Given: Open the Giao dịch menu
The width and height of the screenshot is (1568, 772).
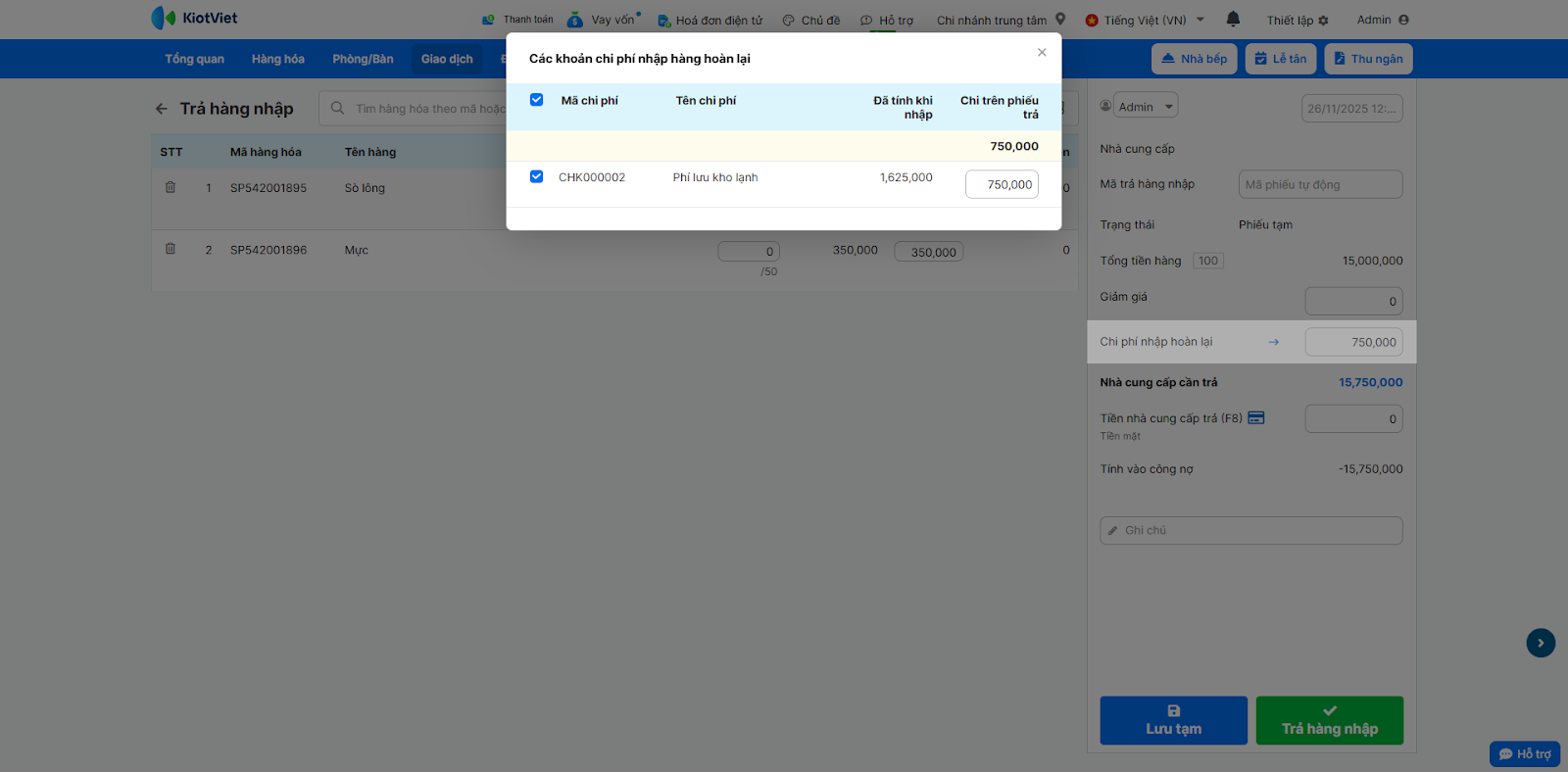Looking at the screenshot, I should 447,59.
